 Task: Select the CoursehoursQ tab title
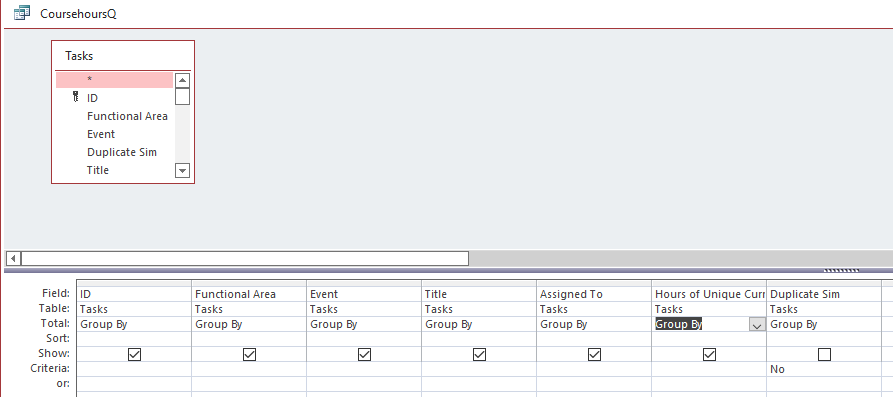[78, 14]
